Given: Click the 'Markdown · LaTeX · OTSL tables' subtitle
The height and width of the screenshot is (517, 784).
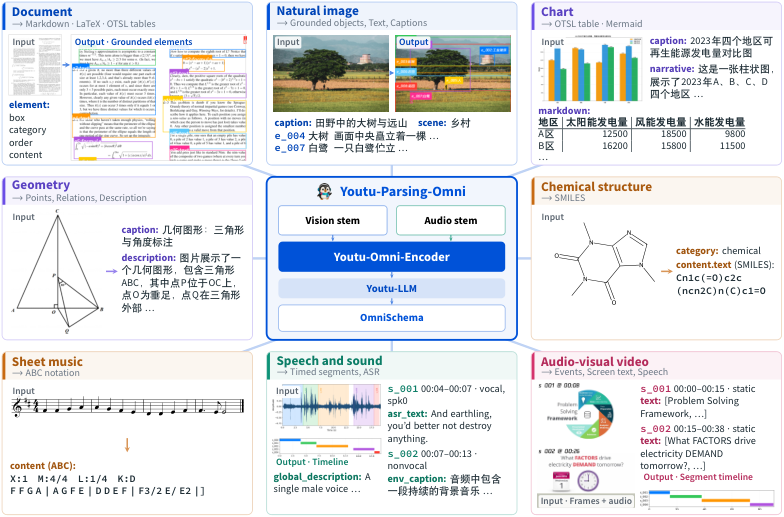Looking at the screenshot, I should coord(90,24).
